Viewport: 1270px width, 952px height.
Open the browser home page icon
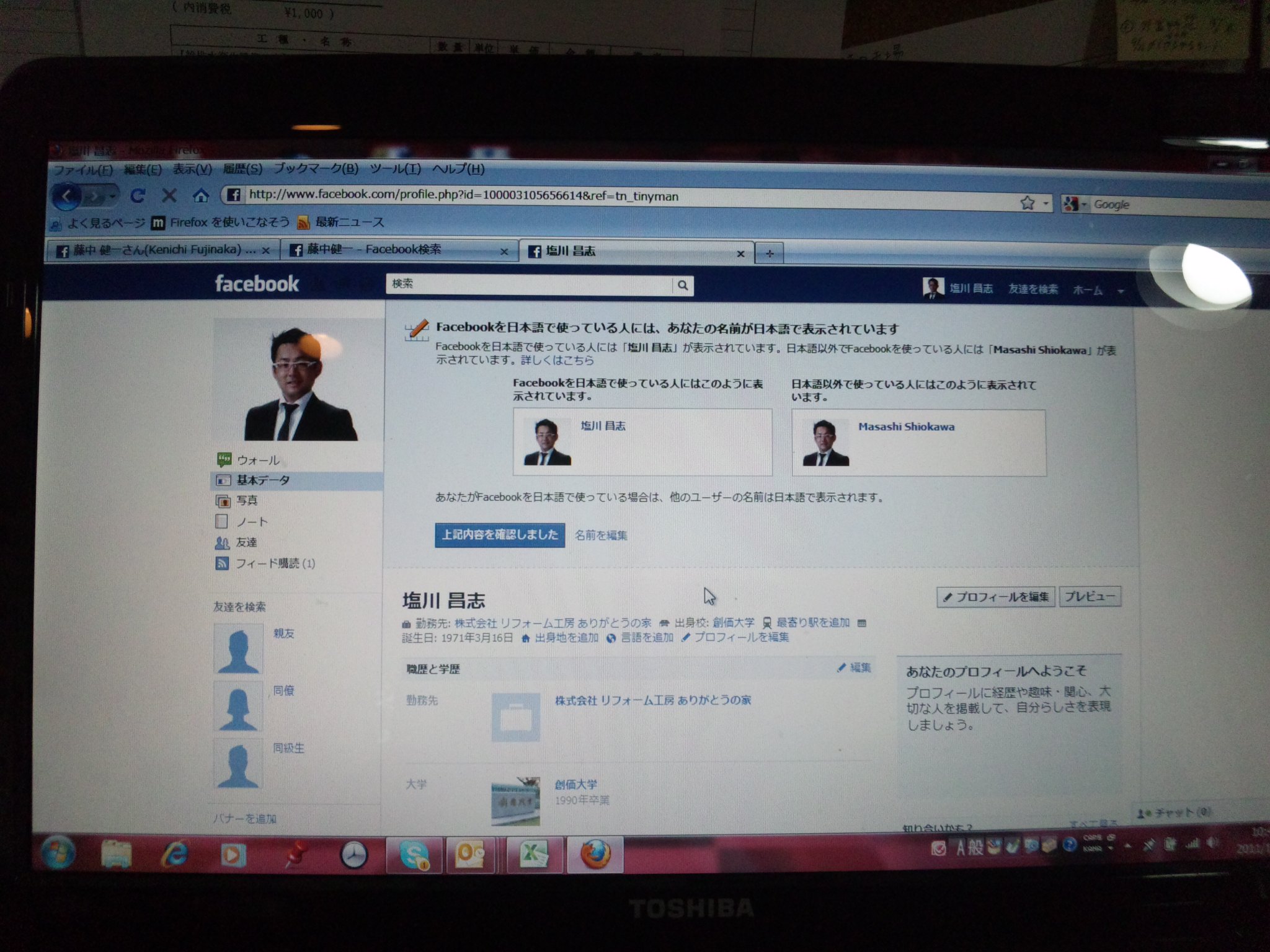tap(200, 196)
